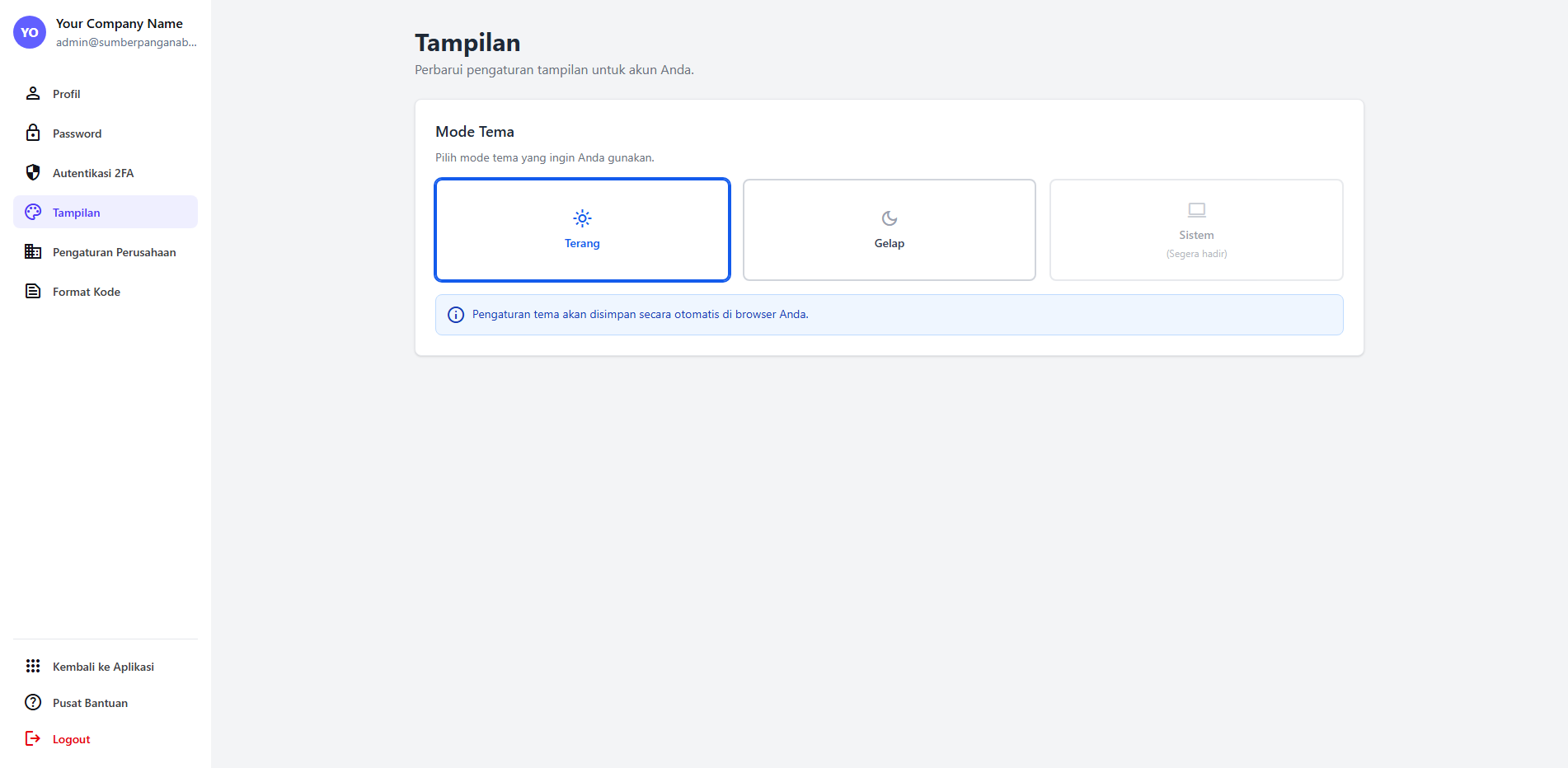Click the person icon beside Profil

coord(33,93)
